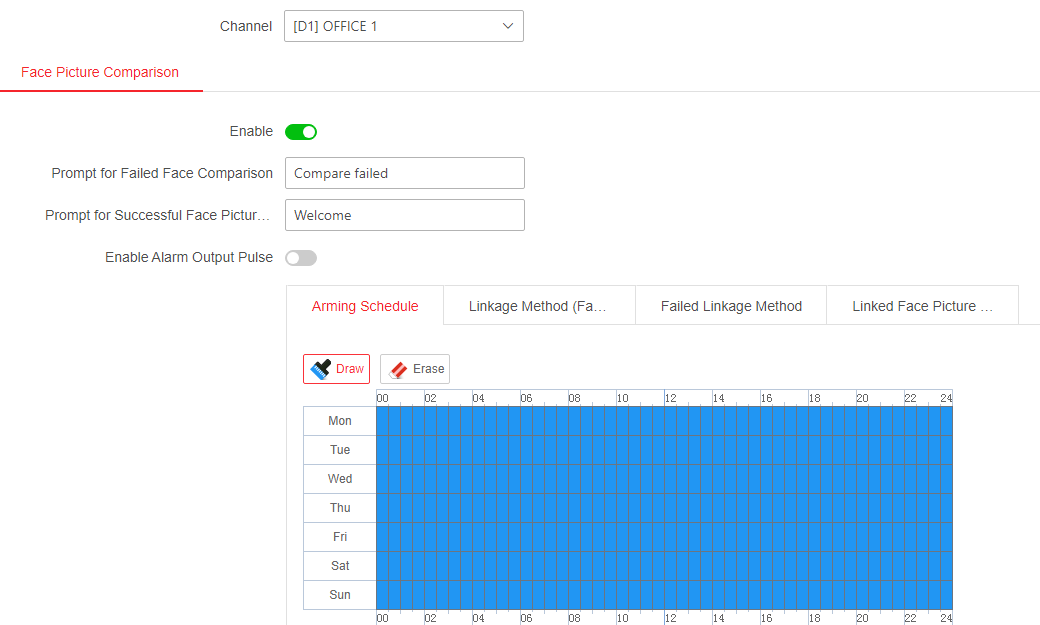Go to Linked Face Picture tab
Image resolution: width=1040 pixels, height=625 pixels.
pyautogui.click(x=922, y=306)
